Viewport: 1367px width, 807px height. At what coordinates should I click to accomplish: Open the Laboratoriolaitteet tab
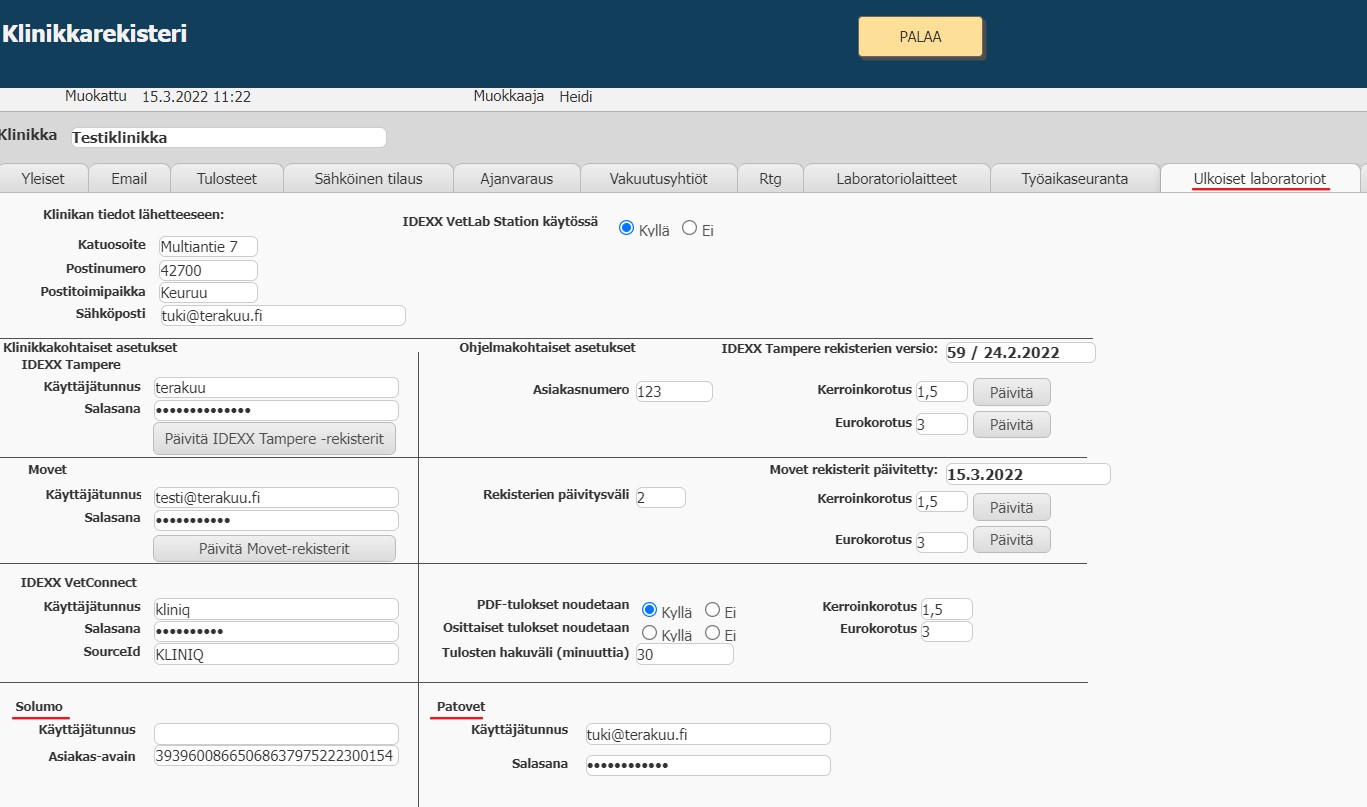(x=896, y=178)
